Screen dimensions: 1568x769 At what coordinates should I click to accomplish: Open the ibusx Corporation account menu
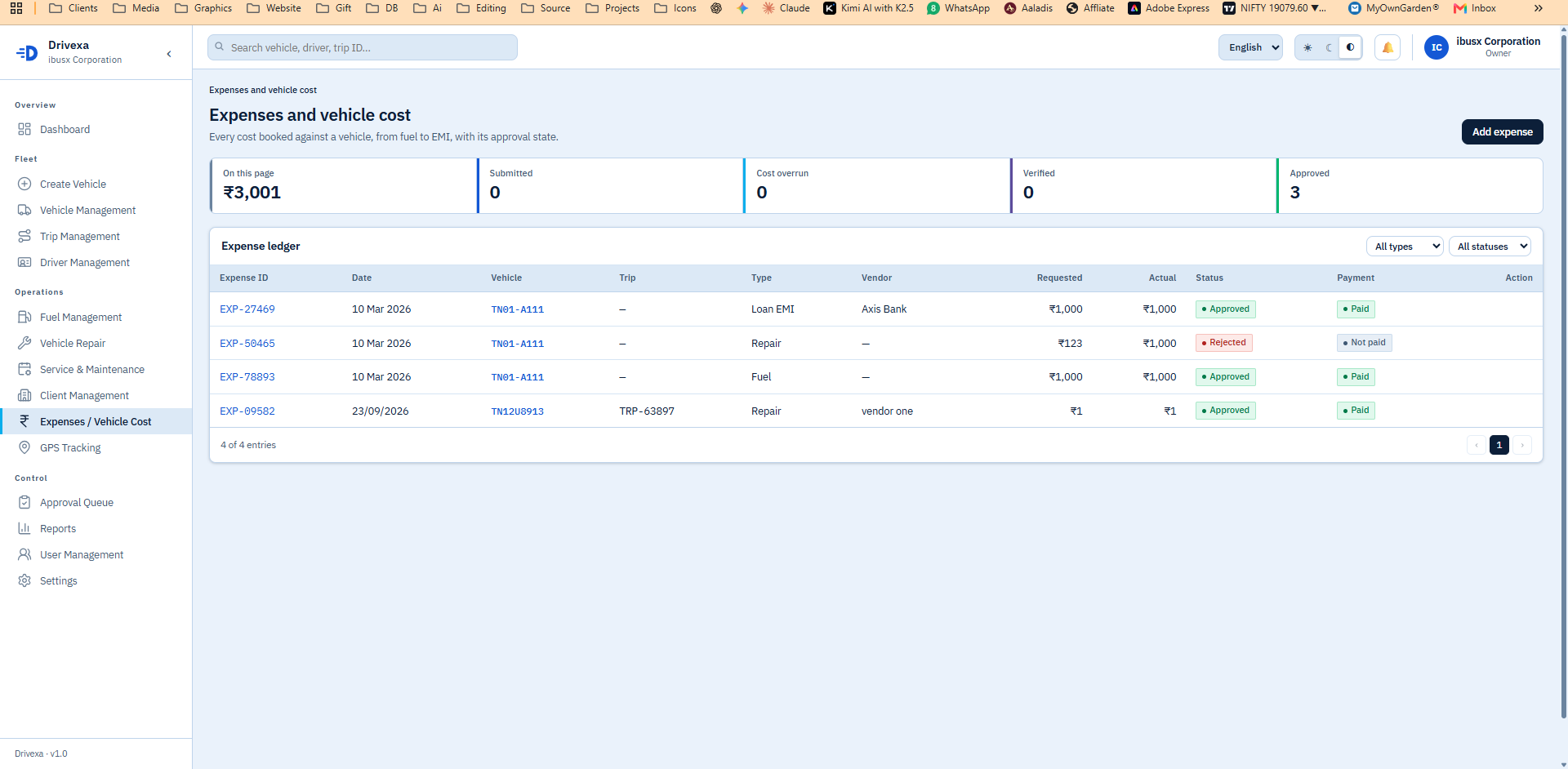[x=1483, y=47]
